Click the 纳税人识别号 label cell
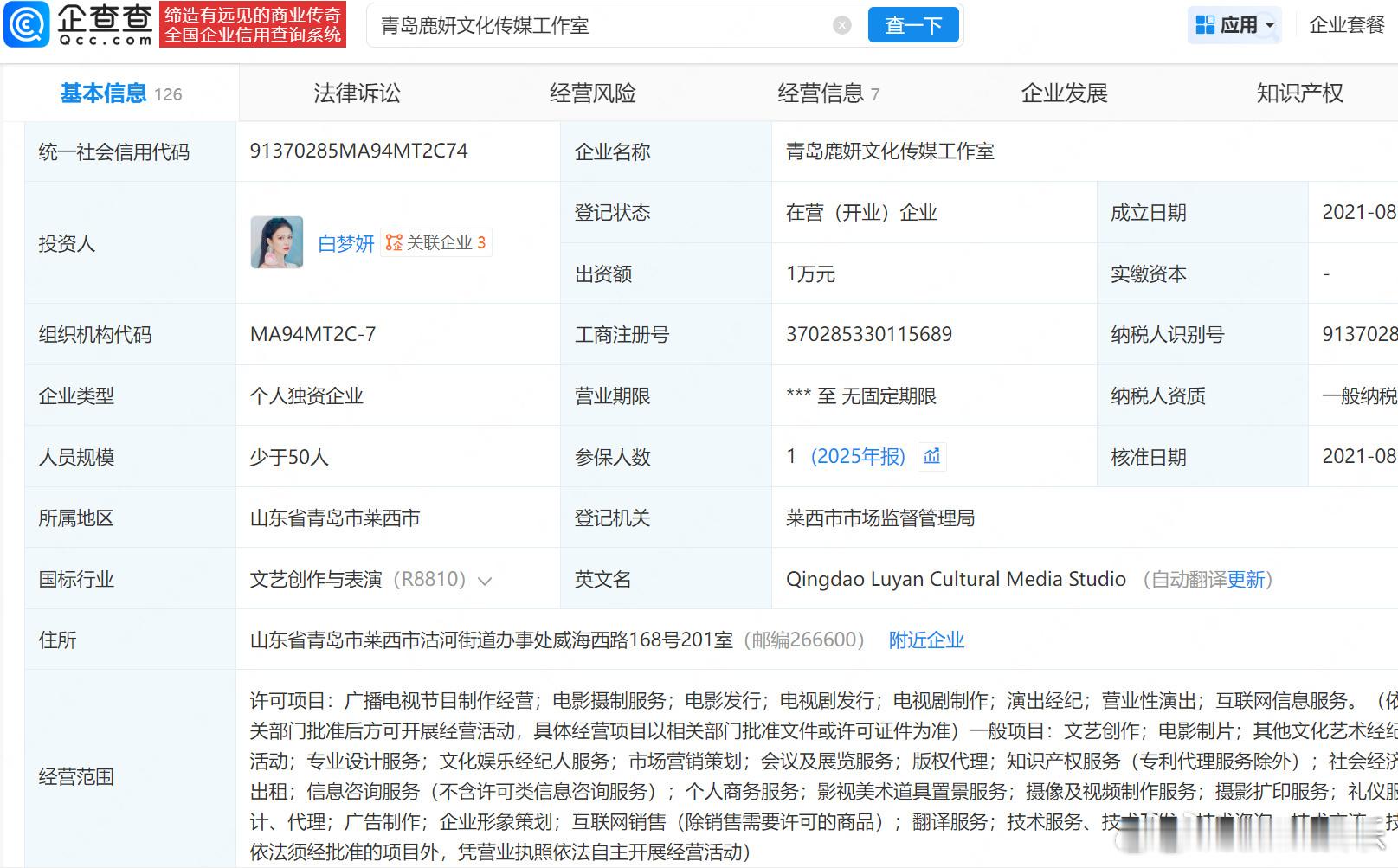1398x868 pixels. [x=1202, y=334]
